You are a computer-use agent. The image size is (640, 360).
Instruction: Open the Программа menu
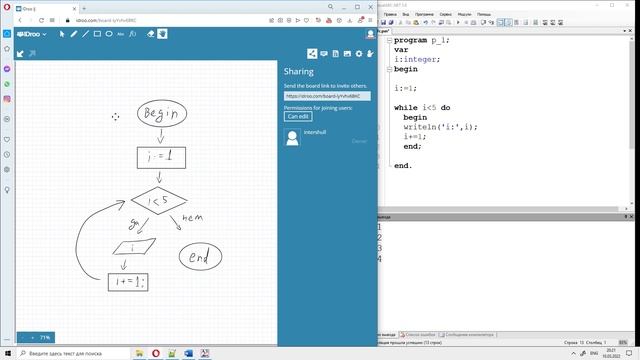tap(424, 14)
